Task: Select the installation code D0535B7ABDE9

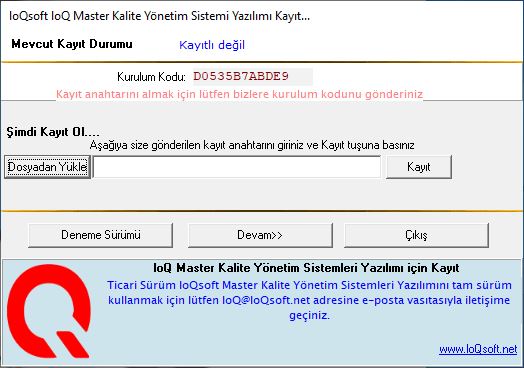Action: coord(241,77)
